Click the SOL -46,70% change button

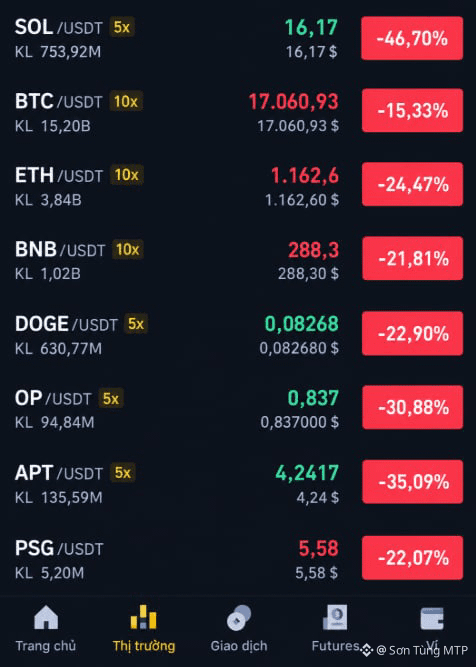[x=412, y=38]
